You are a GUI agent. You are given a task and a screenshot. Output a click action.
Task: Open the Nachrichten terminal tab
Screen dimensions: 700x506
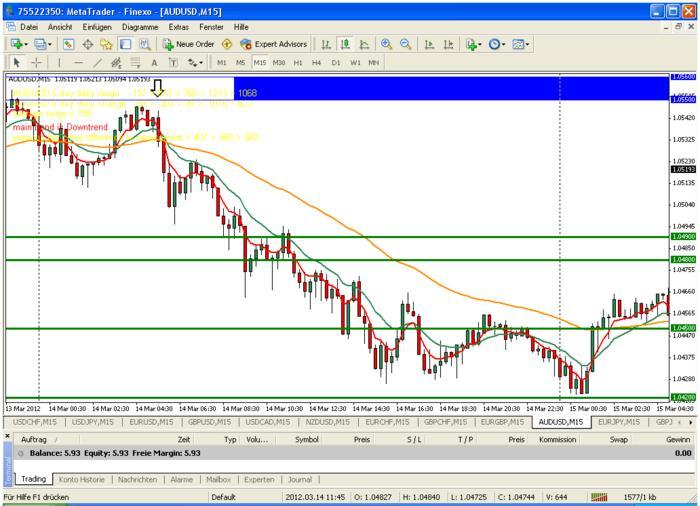(x=138, y=479)
